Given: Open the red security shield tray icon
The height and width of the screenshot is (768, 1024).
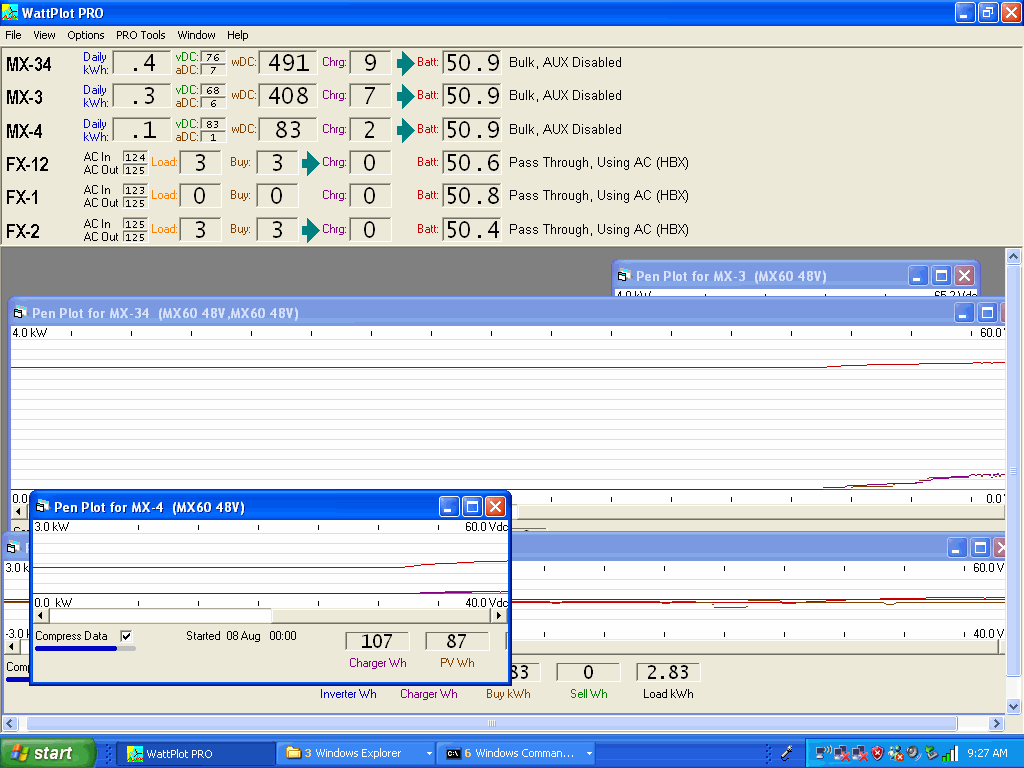Looking at the screenshot, I should [878, 753].
